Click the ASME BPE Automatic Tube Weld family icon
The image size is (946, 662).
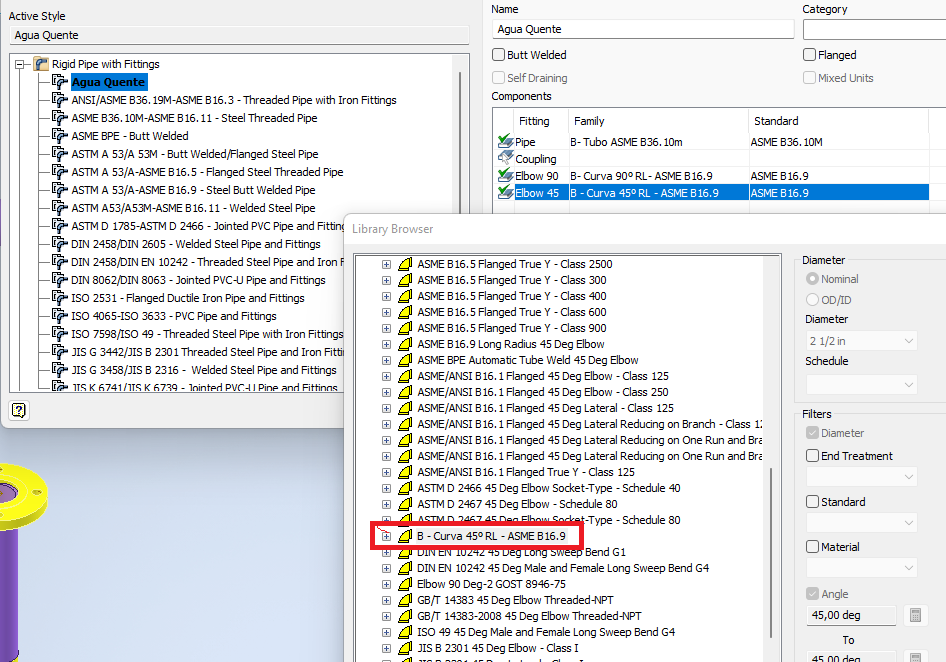pyautogui.click(x=405, y=360)
